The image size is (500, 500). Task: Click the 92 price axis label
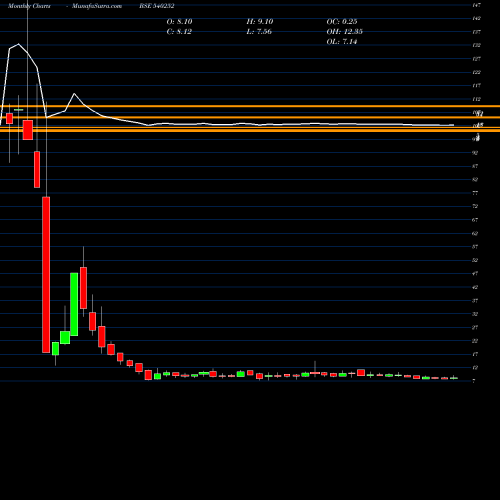(x=475, y=153)
